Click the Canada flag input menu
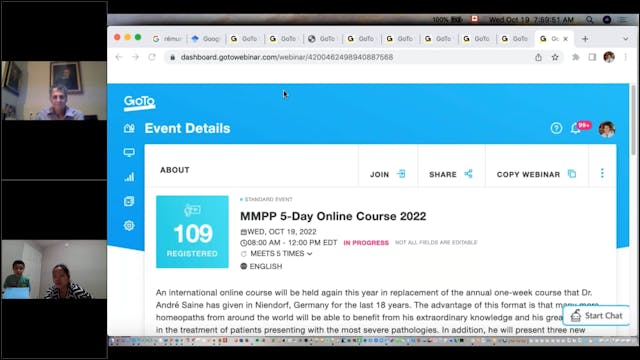Viewport: 640px width, 360px height. pyautogui.click(x=474, y=19)
